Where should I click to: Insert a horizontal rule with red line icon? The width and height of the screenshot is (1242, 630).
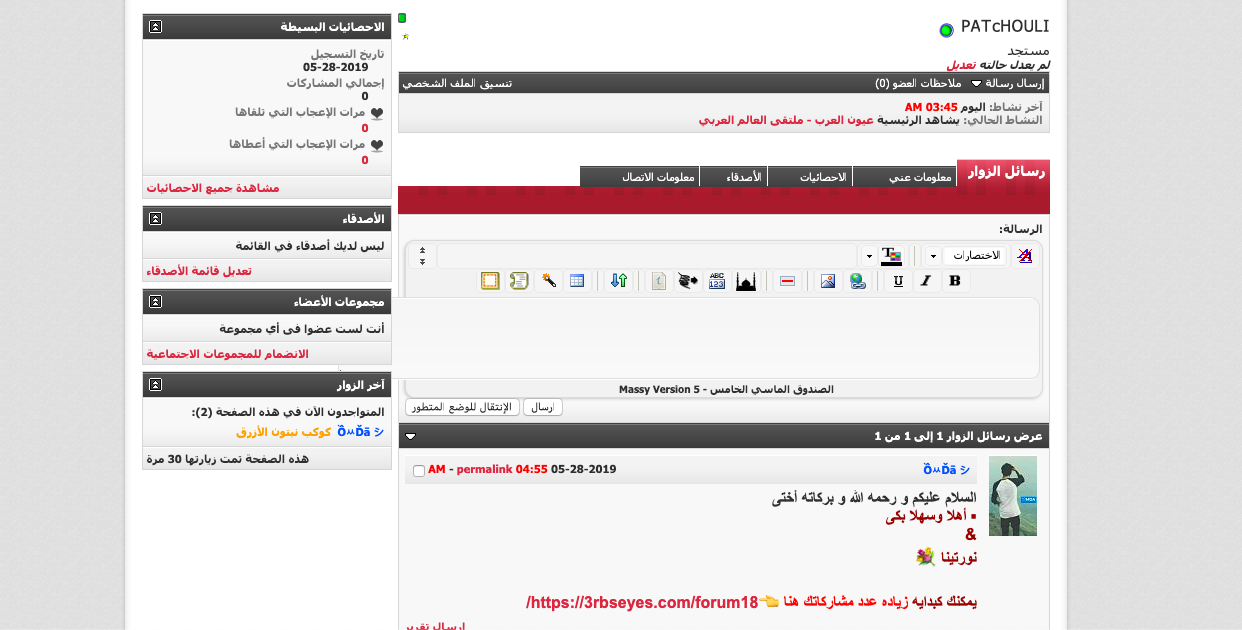(787, 281)
